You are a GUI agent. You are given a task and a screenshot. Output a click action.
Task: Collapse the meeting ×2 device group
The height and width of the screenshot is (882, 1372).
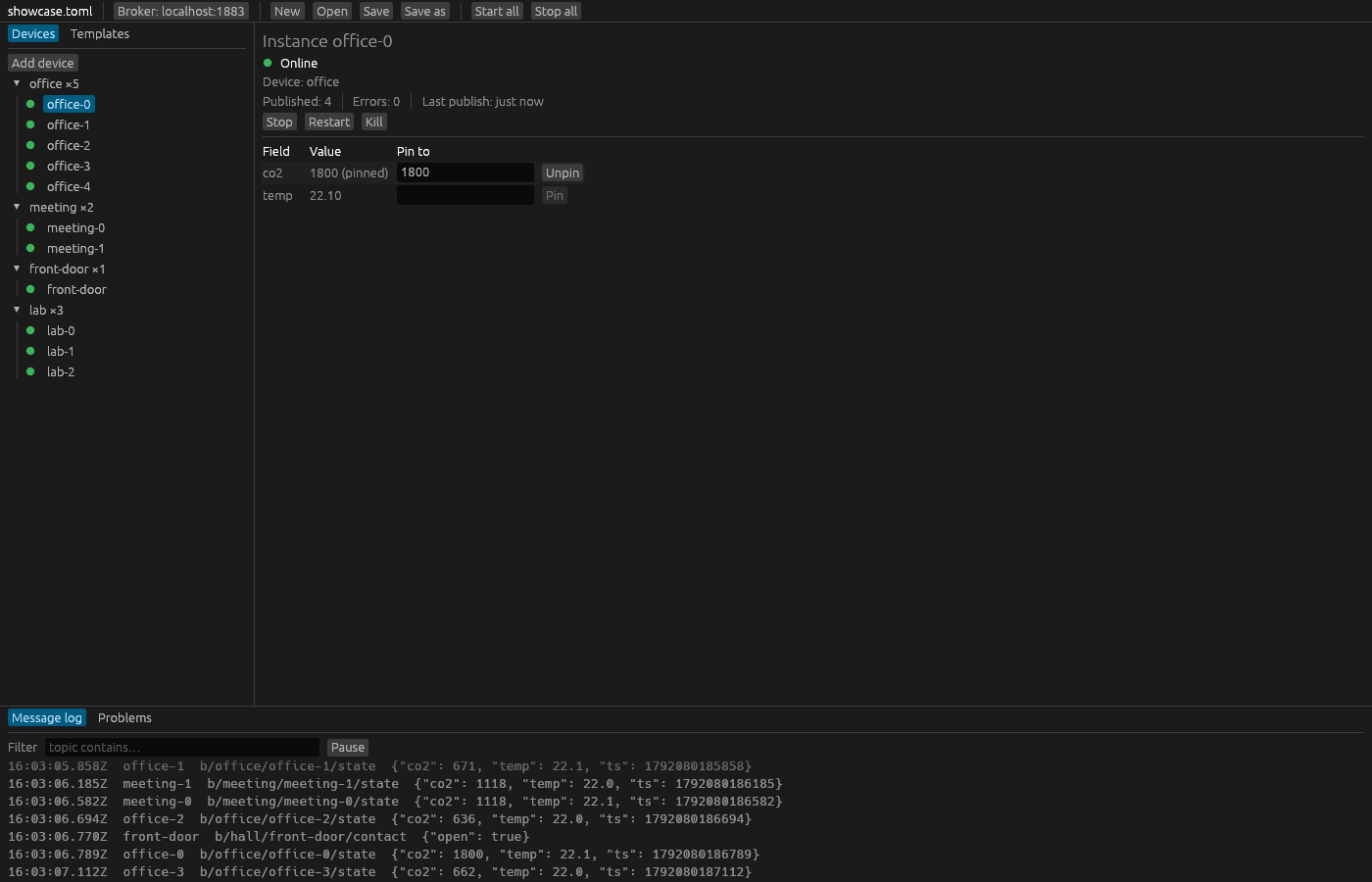coord(17,207)
